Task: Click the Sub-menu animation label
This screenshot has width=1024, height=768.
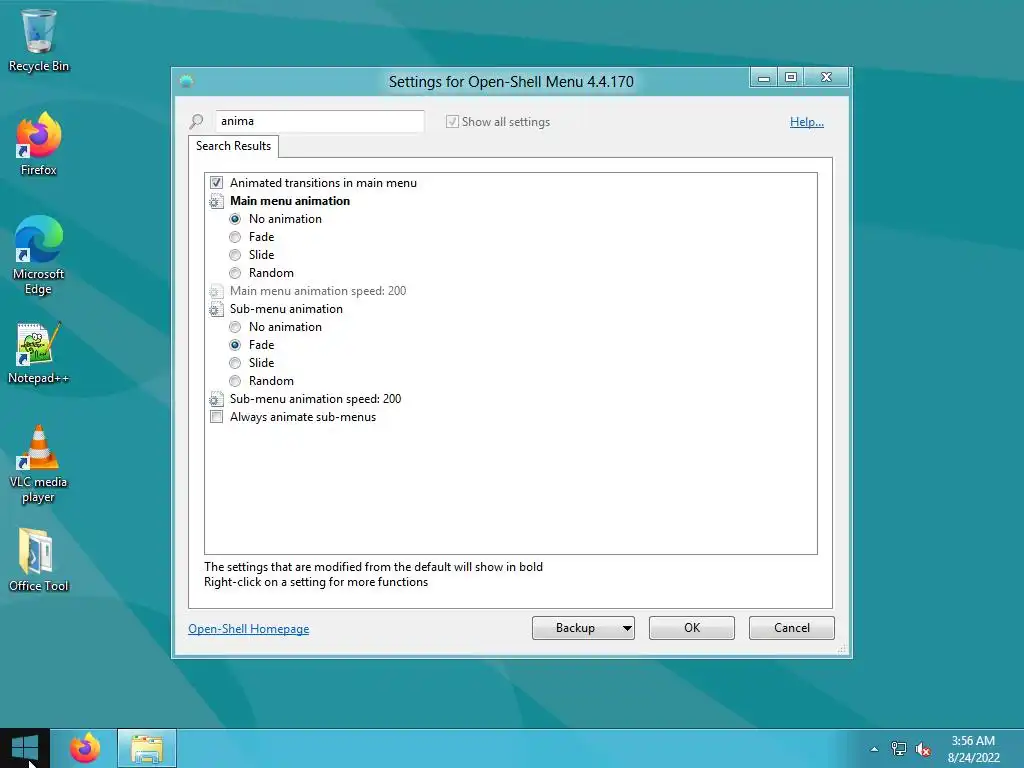Action: (x=286, y=309)
